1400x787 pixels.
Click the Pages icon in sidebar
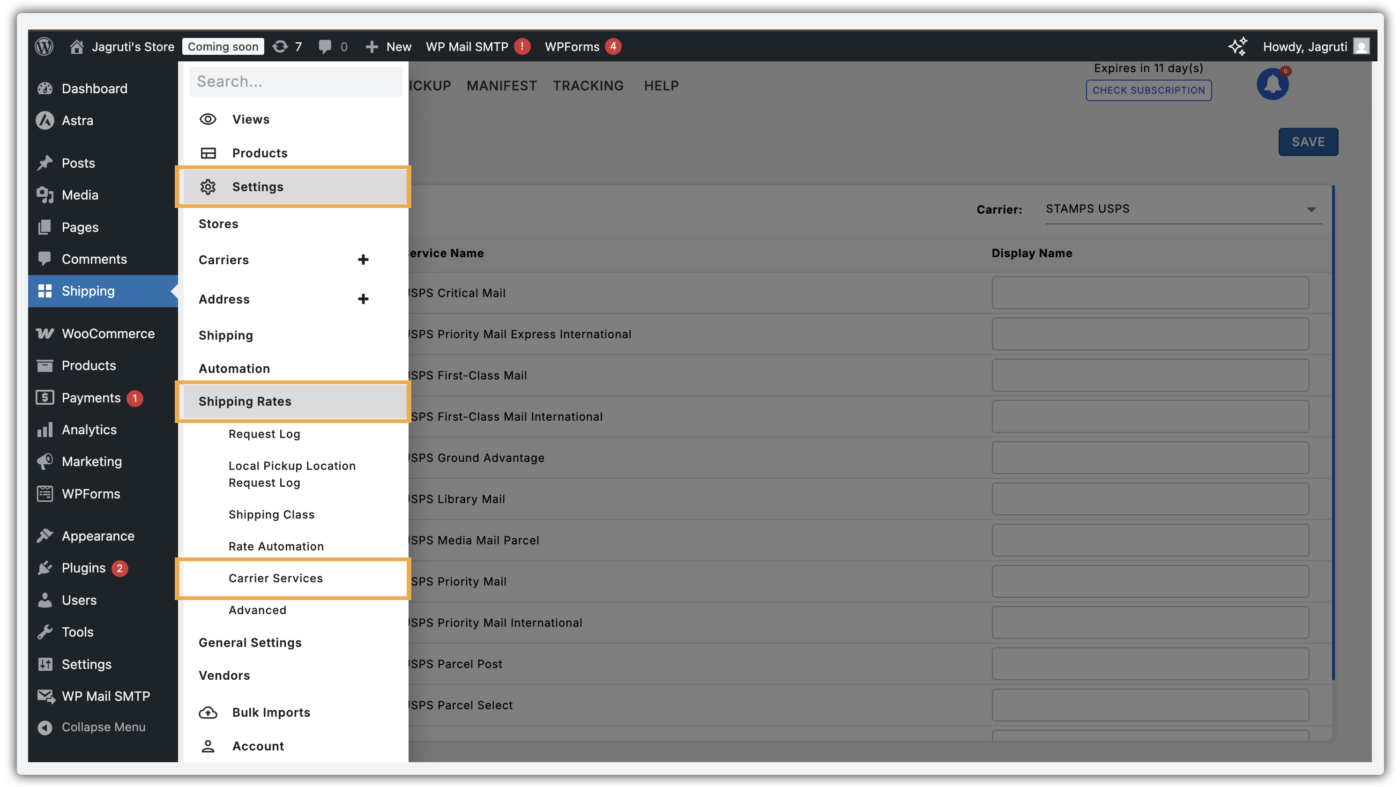(45, 227)
